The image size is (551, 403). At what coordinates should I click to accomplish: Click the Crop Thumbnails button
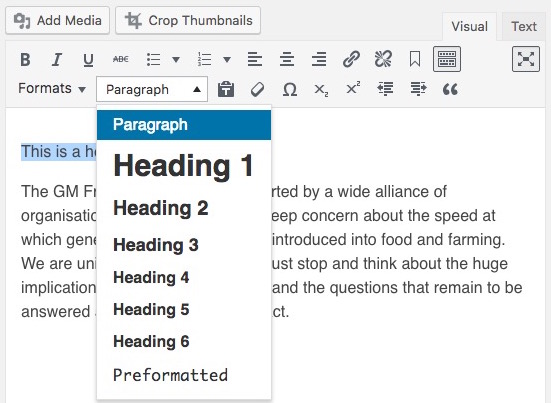[188, 20]
